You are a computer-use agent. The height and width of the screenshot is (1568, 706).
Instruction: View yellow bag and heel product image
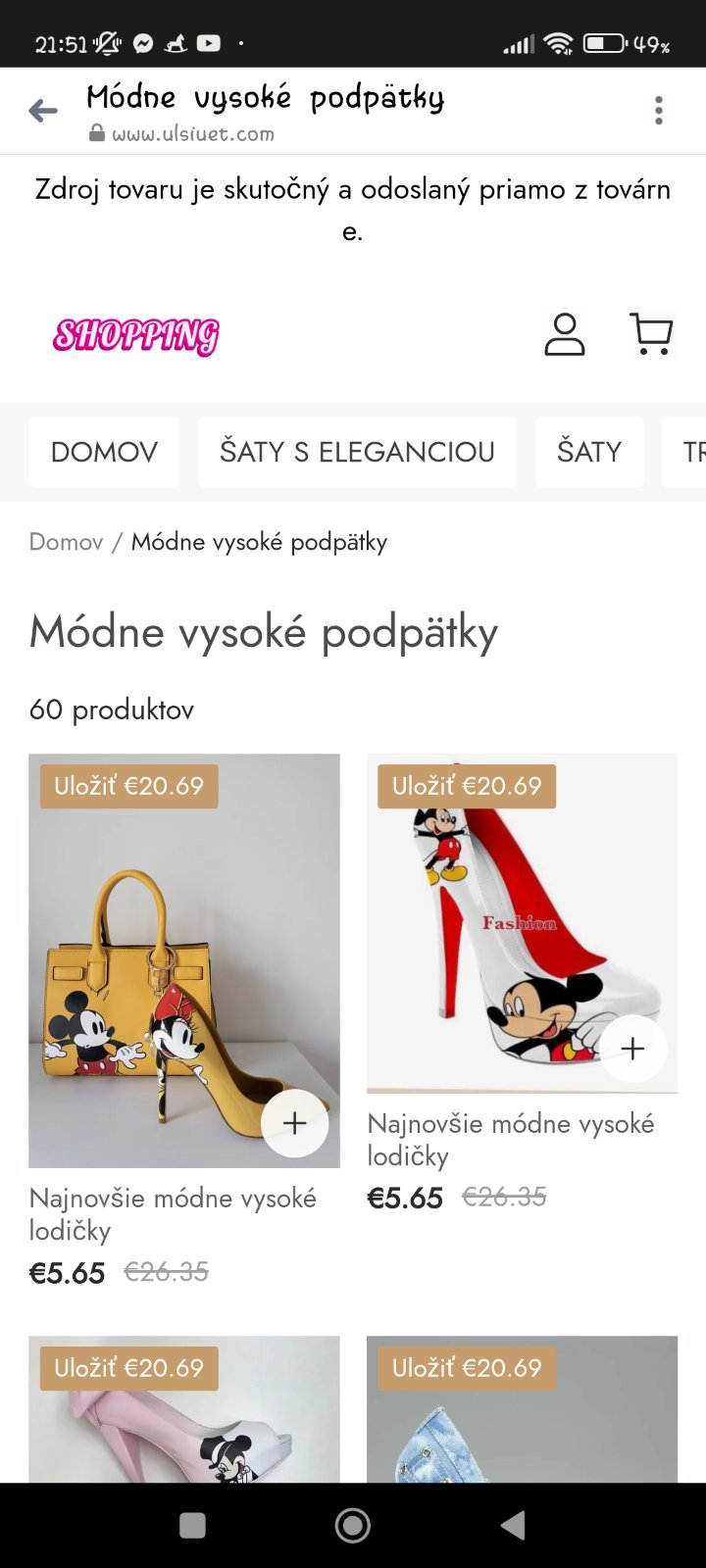tap(184, 960)
